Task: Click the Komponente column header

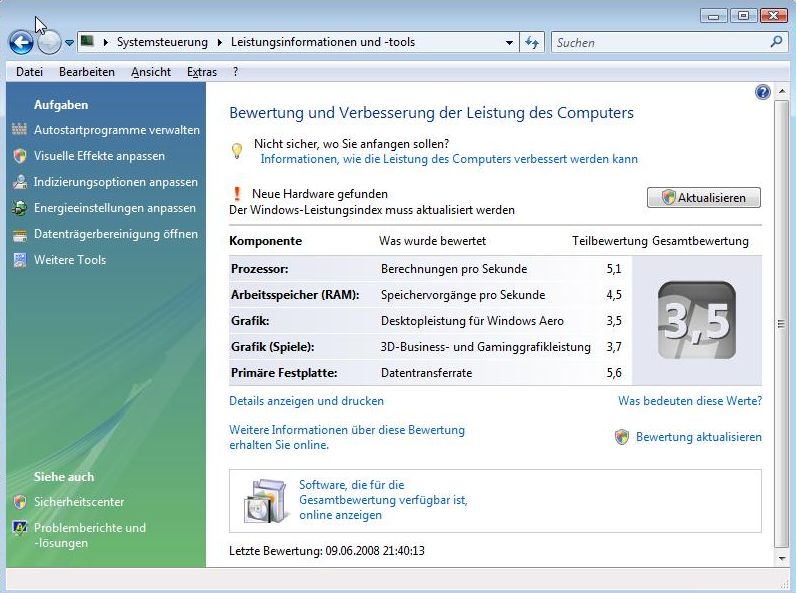Action: 266,241
